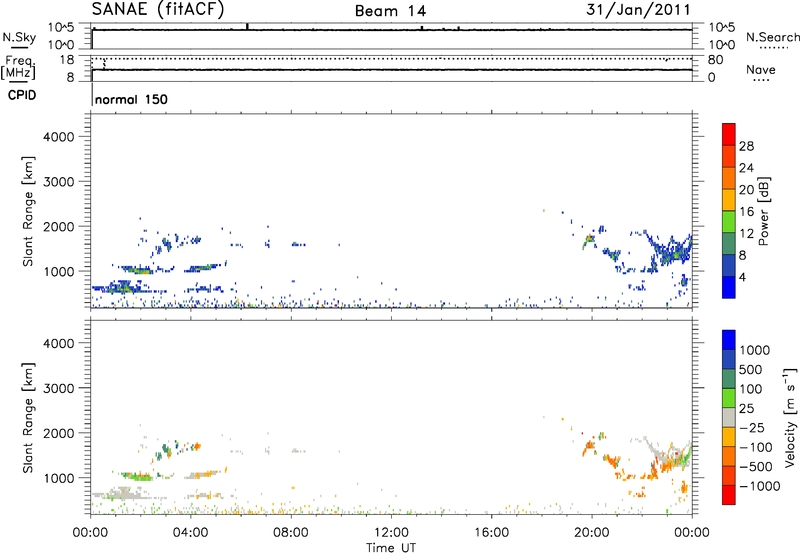Click the -1000 velocity colorbar tick
The width and height of the screenshot is (800, 554).
pyautogui.click(x=760, y=486)
